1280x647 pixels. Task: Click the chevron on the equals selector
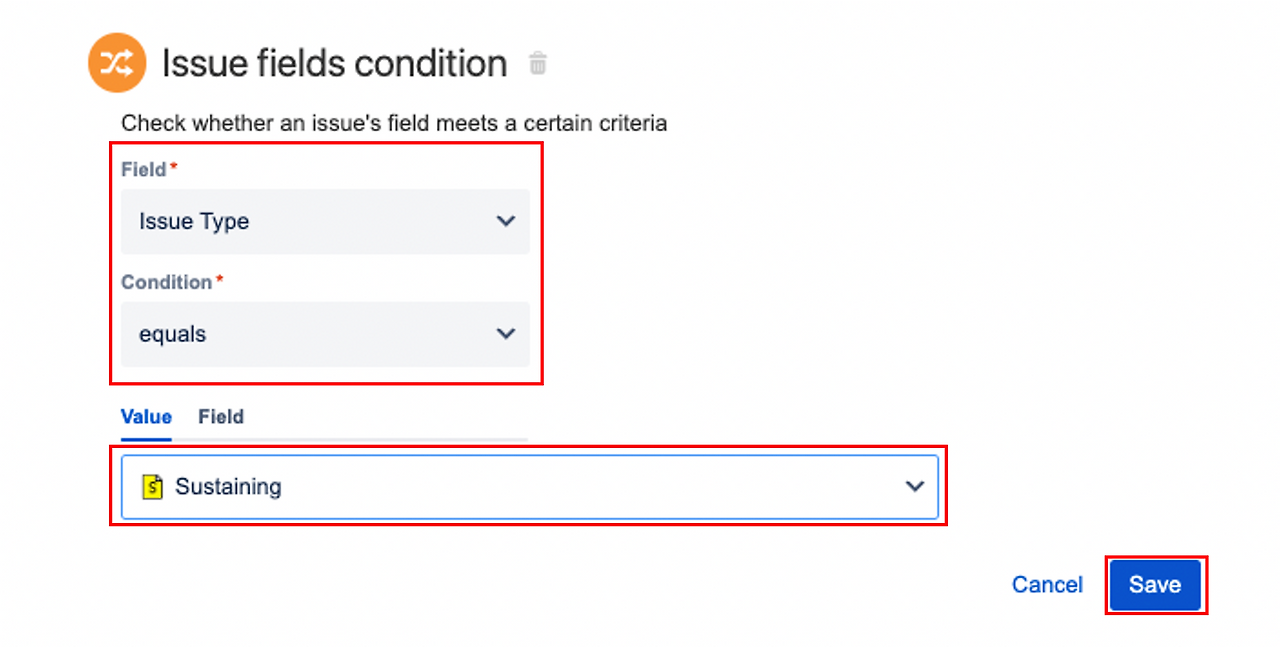pyautogui.click(x=506, y=334)
